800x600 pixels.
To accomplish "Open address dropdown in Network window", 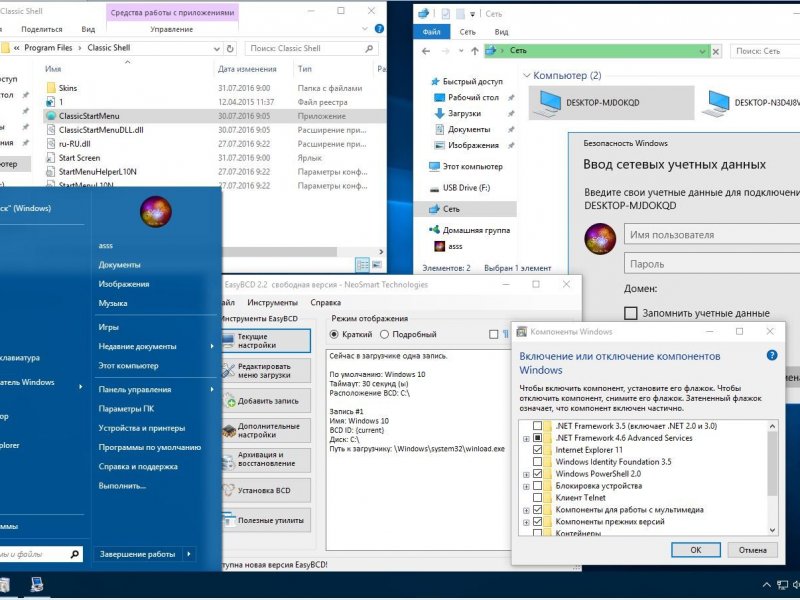I will (703, 51).
